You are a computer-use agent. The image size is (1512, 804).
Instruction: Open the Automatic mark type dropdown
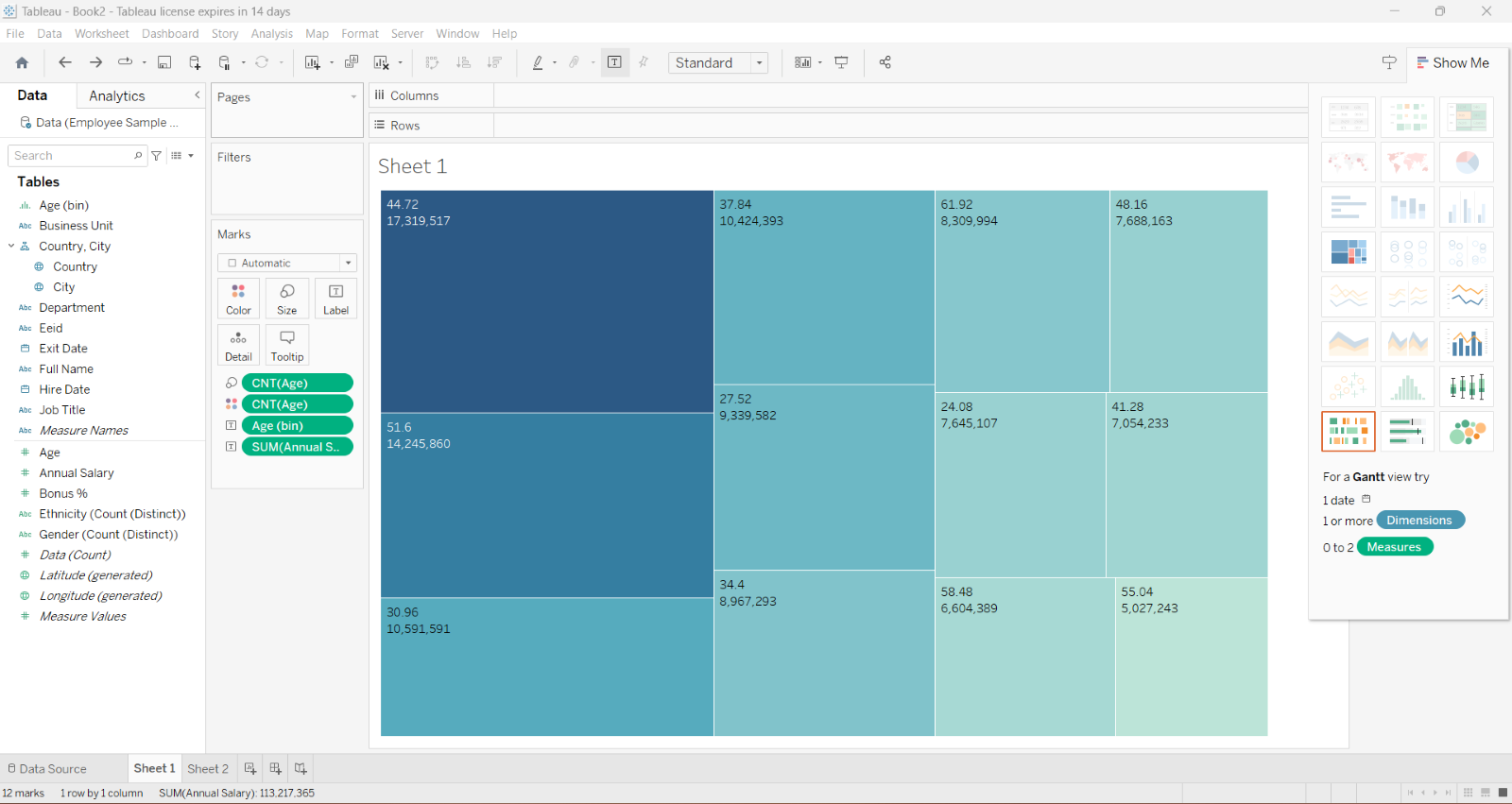tap(287, 263)
